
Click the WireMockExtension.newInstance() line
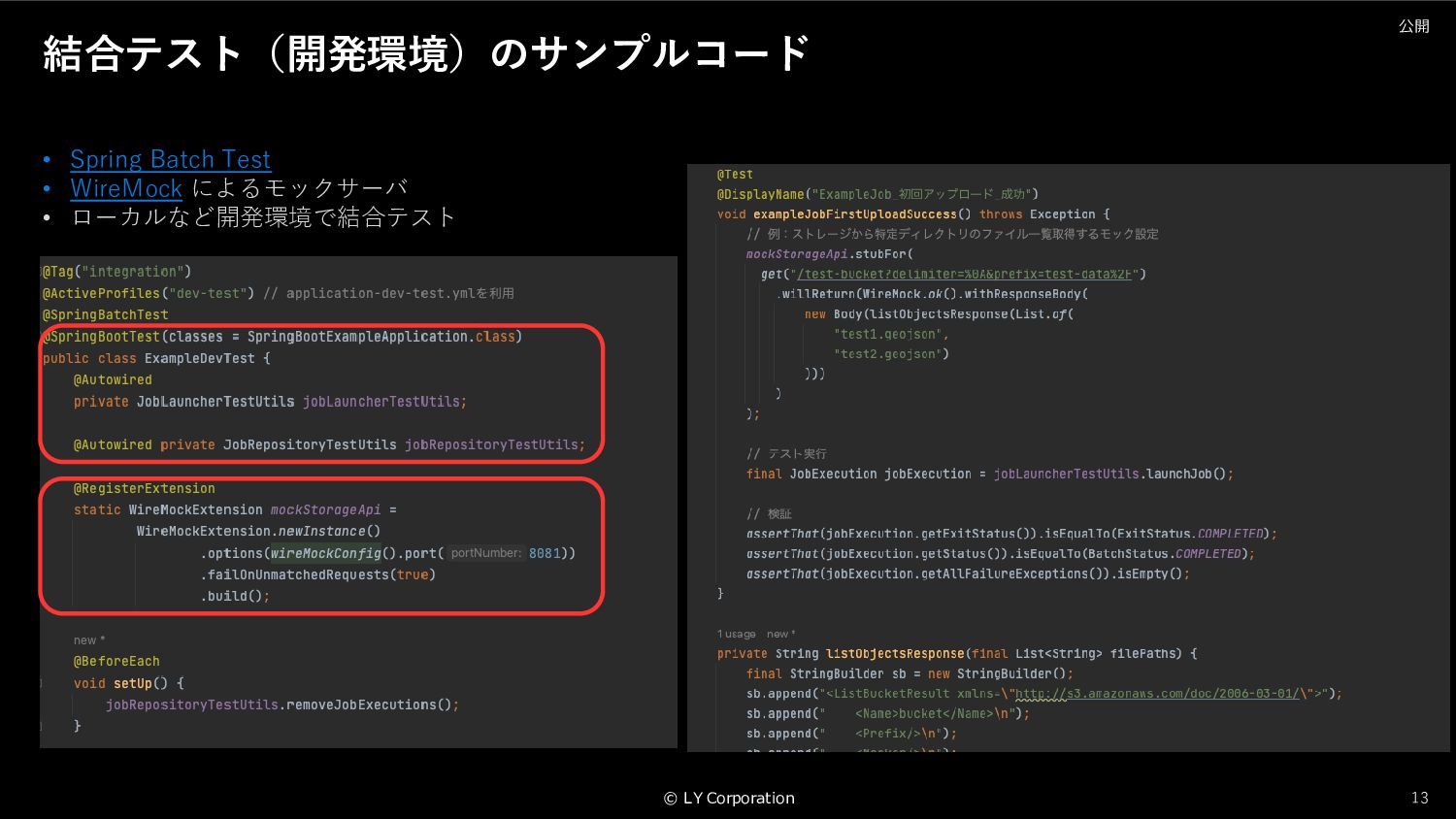point(258,531)
